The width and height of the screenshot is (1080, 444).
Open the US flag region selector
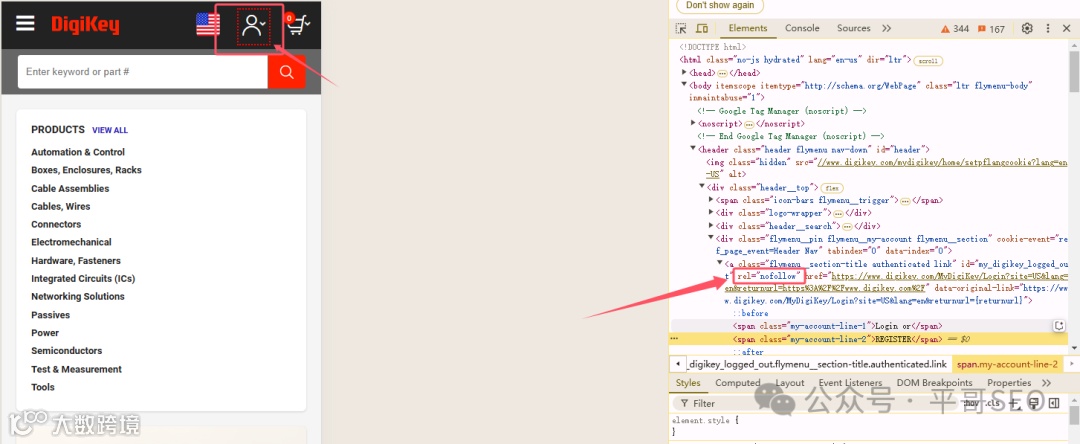(x=208, y=24)
